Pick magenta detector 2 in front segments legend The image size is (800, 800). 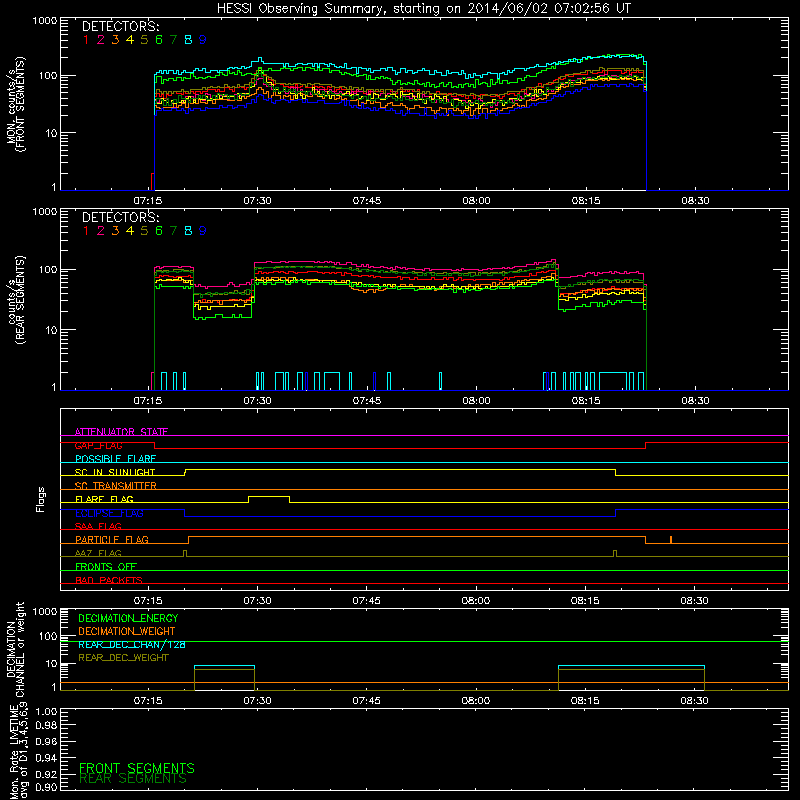coord(101,40)
